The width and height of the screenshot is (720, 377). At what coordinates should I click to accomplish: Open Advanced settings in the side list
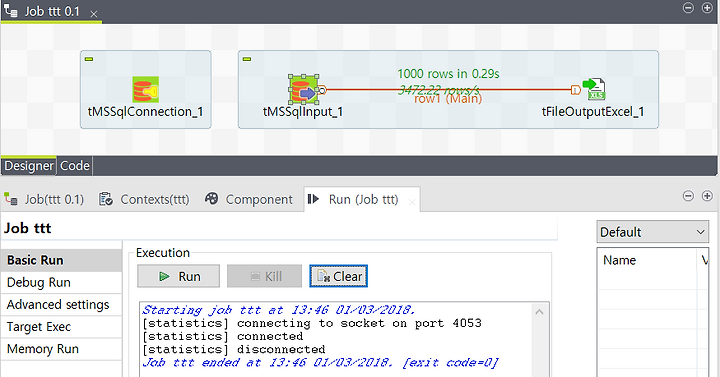coord(62,304)
